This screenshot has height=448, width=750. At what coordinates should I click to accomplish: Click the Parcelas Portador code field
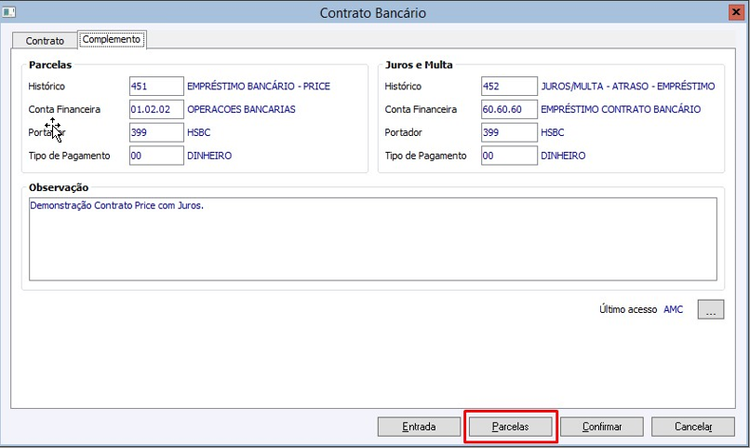tap(156, 132)
